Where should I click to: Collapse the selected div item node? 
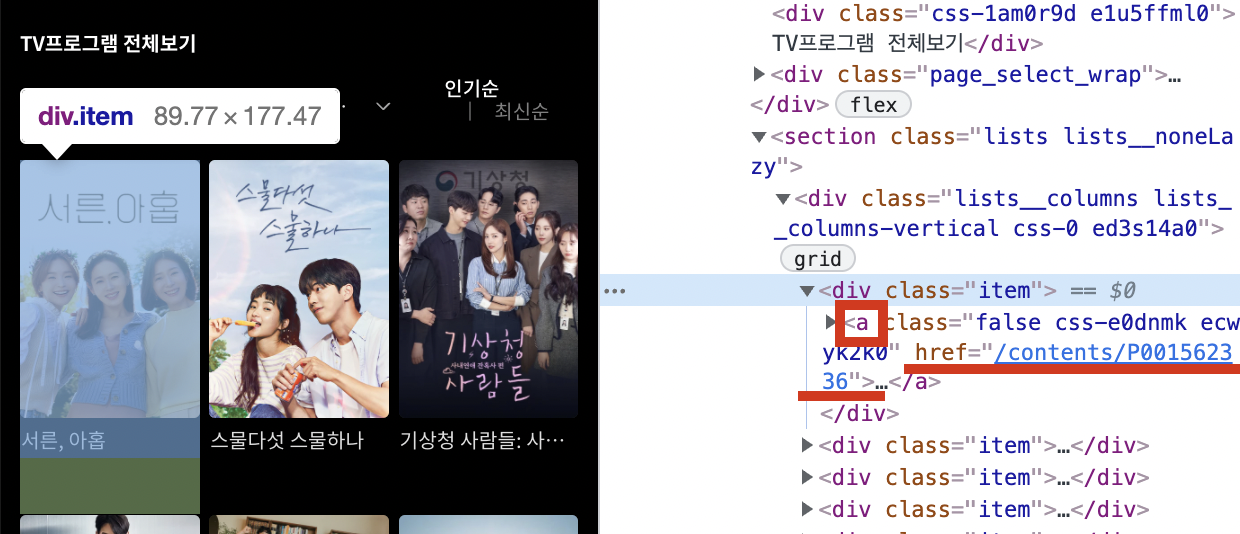807,291
